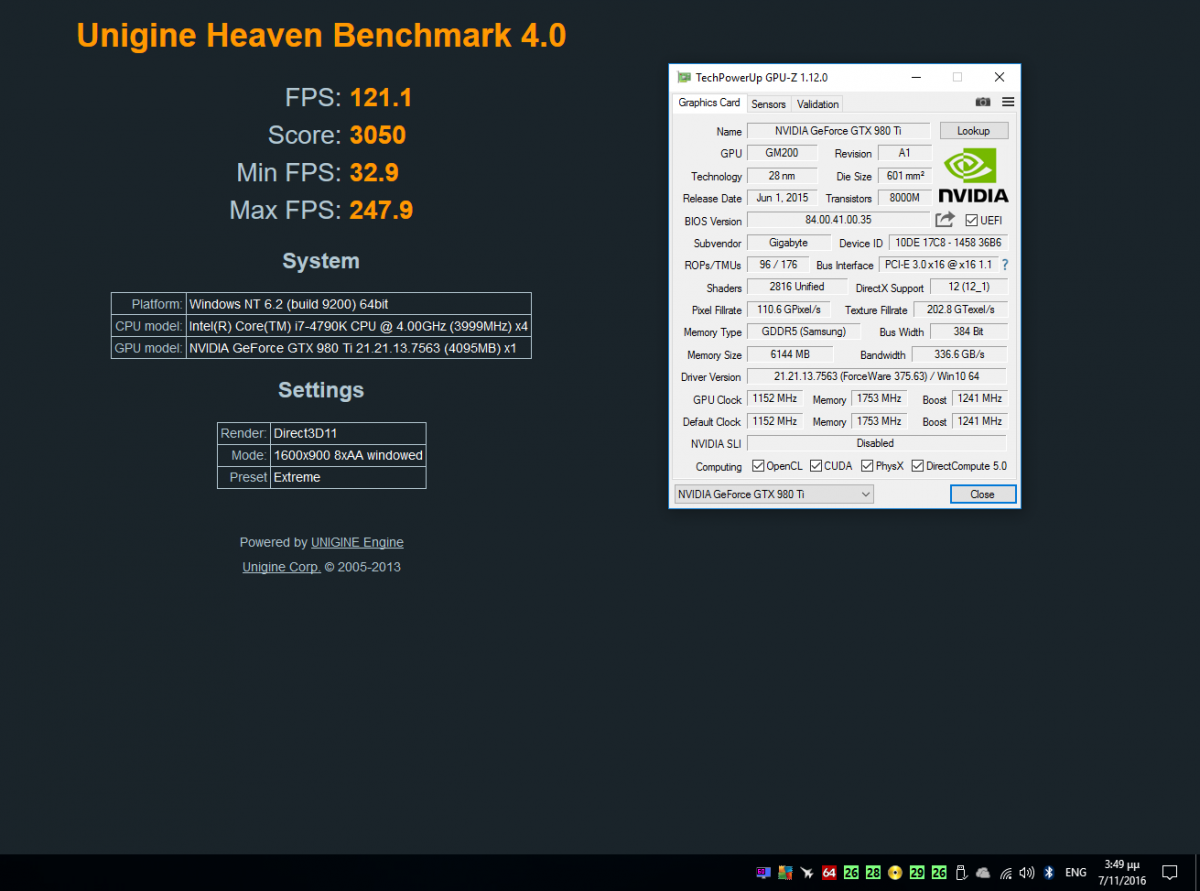Image resolution: width=1200 pixels, height=891 pixels.
Task: Switch to the Graphics Card tab
Action: point(709,103)
